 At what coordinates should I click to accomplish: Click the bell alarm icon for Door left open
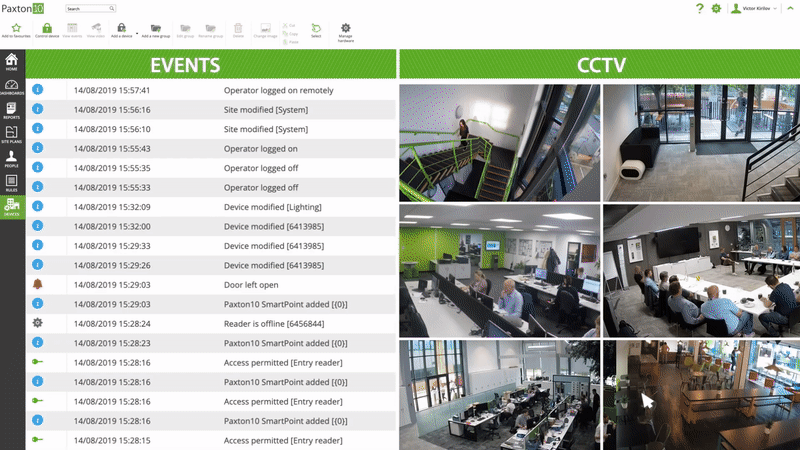pos(37,284)
